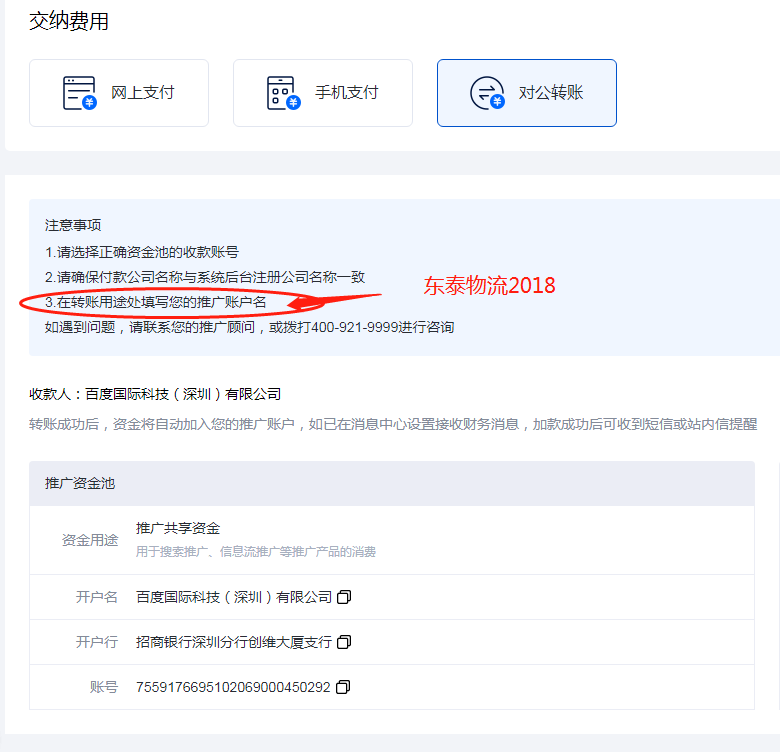Copy the account number (账号) via copy icon
Viewport: 780px width, 752px height.
(342, 687)
